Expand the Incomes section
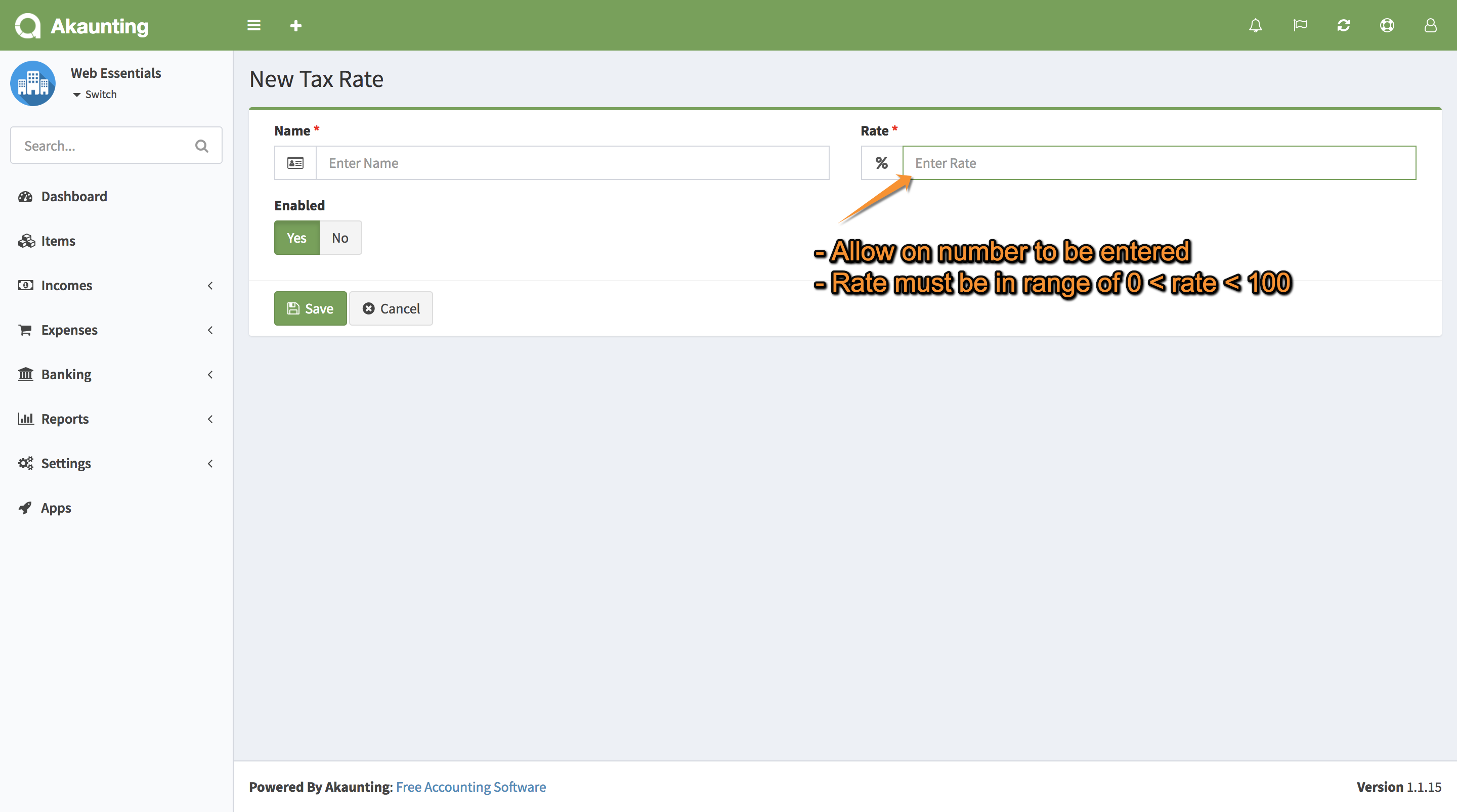This screenshot has height=812, width=1457. [66, 285]
